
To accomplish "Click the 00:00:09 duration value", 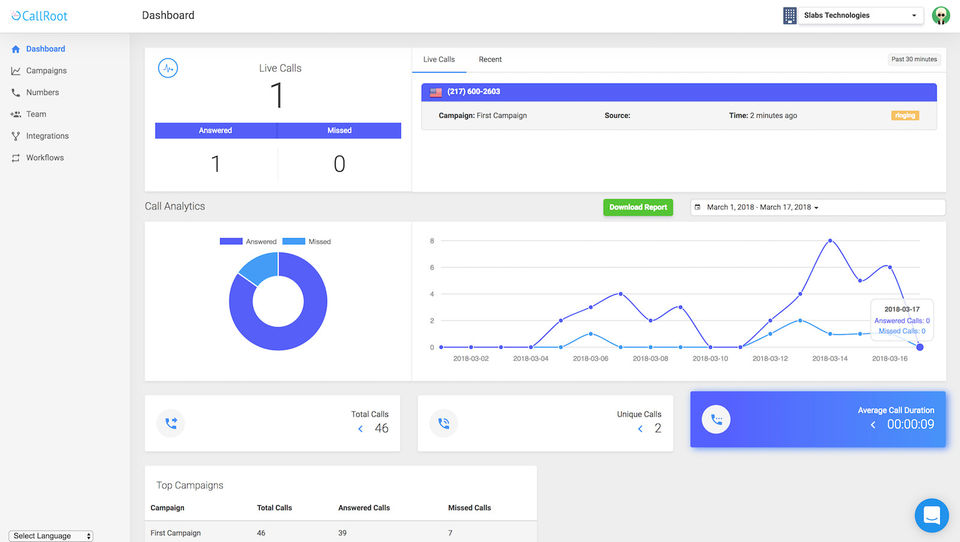I will pos(910,425).
